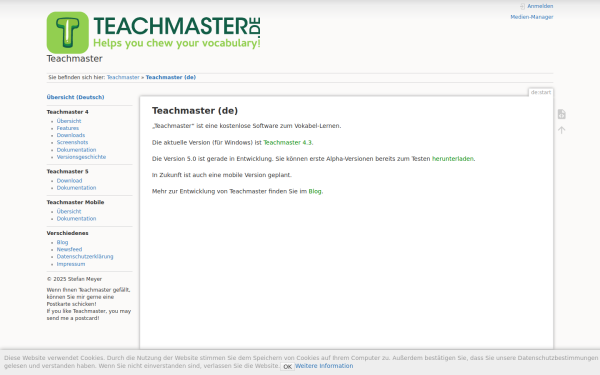Accept cookies with OK button

(287, 367)
